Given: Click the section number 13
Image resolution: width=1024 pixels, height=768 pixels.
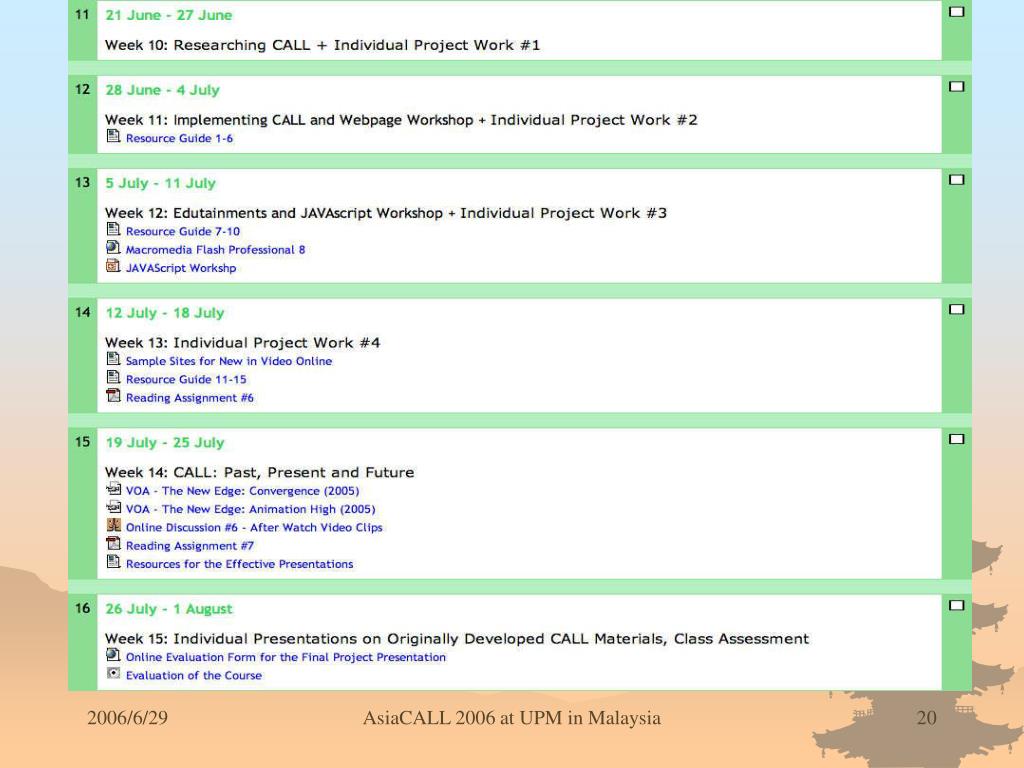Looking at the screenshot, I should [82, 182].
